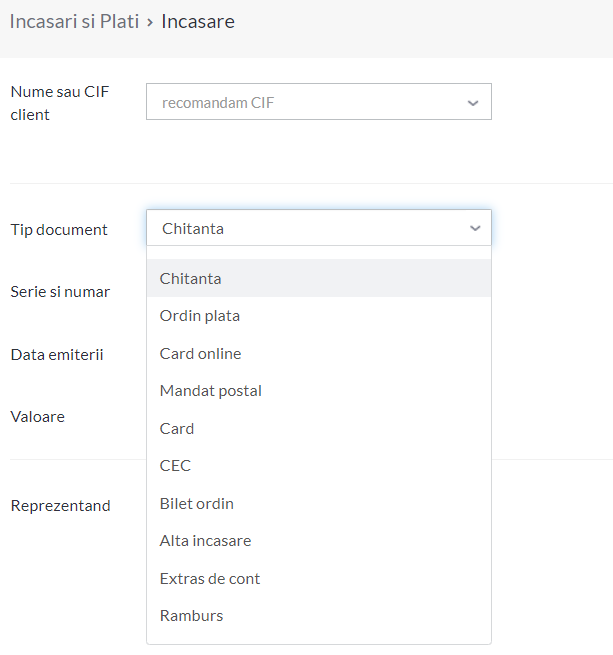This screenshot has height=655, width=613.
Task: Choose the Alta incasare option
Action: point(319,541)
